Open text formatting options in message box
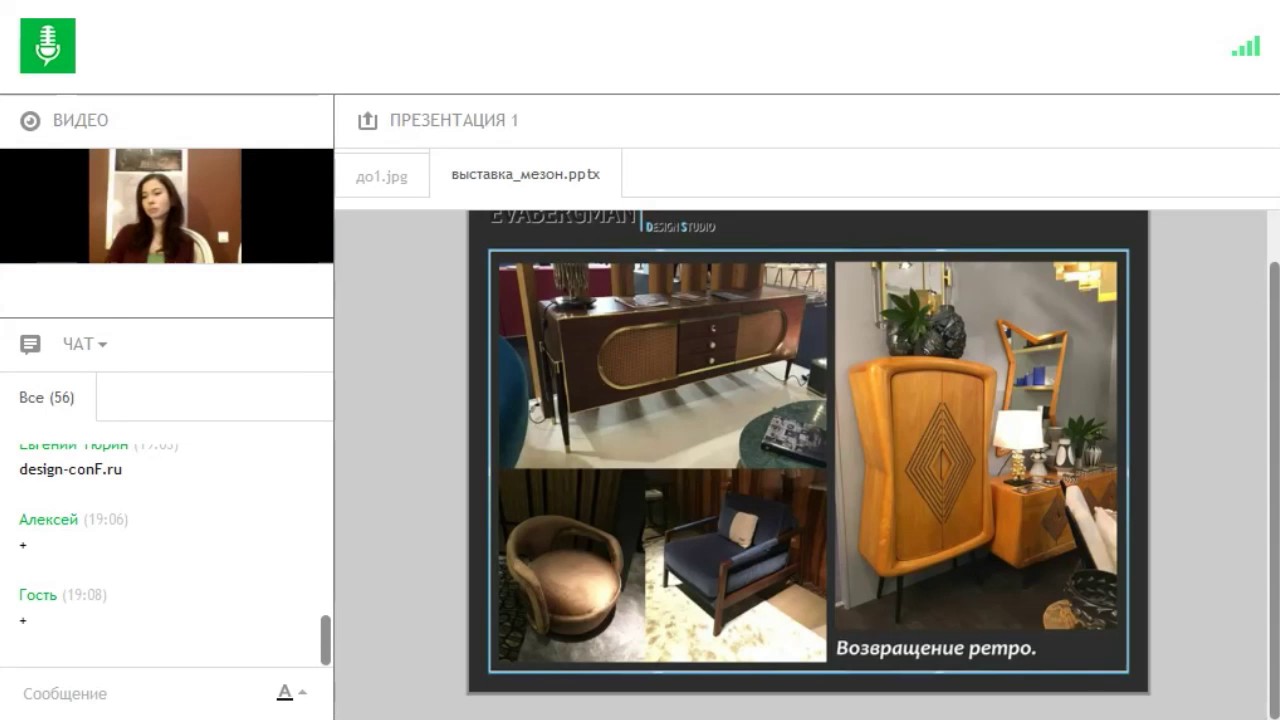Viewport: 1280px width, 720px height. [291, 693]
